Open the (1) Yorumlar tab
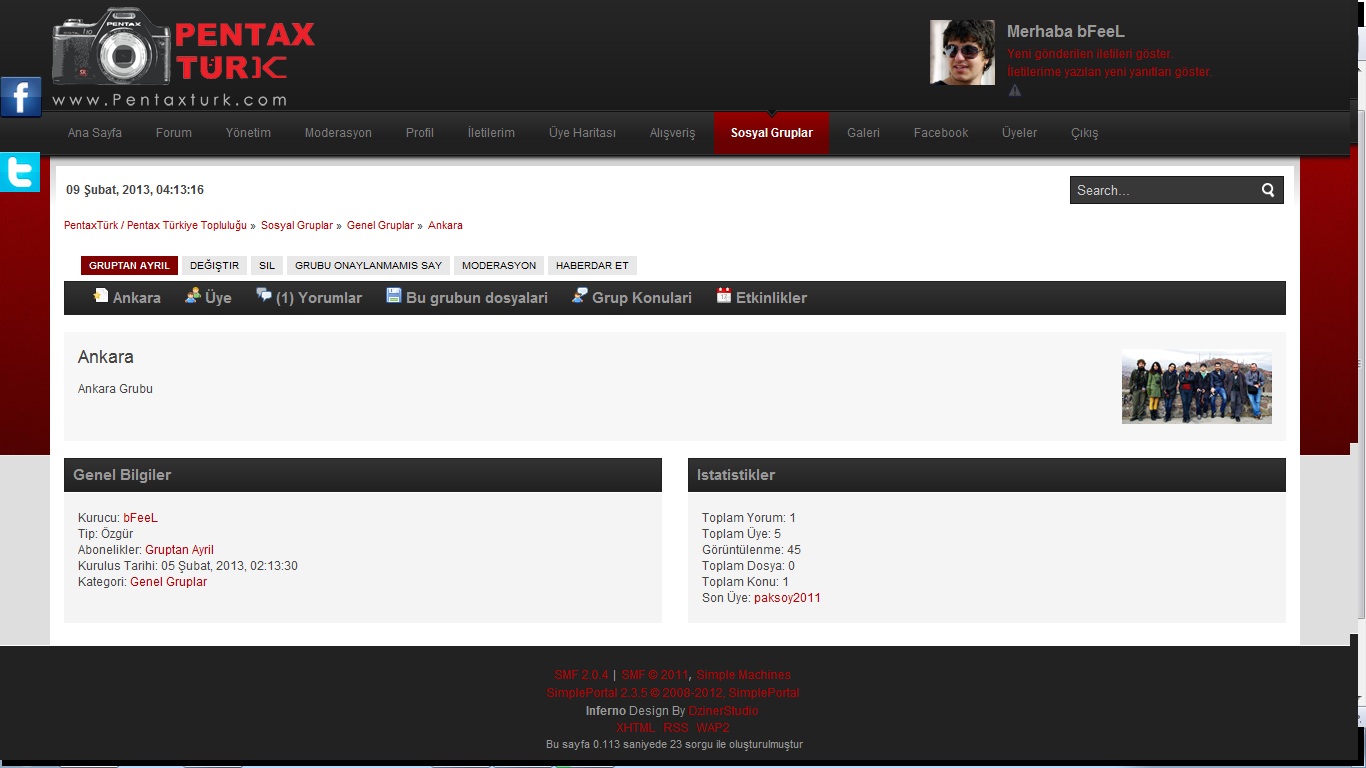The image size is (1366, 768). [319, 298]
